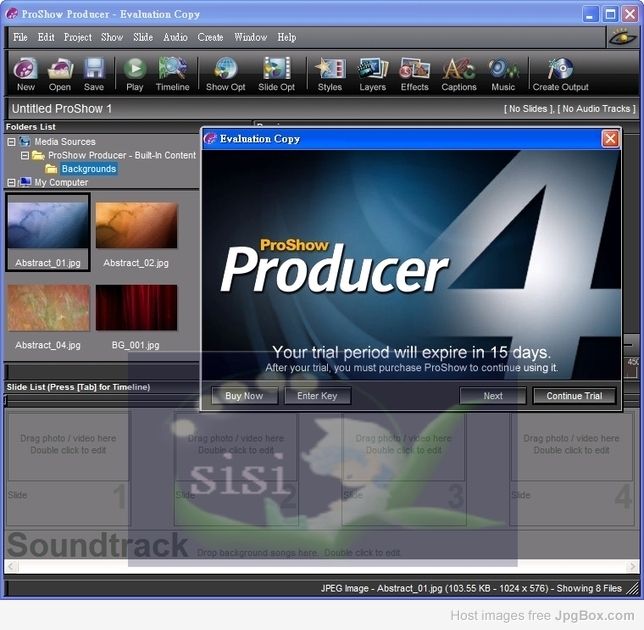Image resolution: width=644 pixels, height=630 pixels.
Task: Open the Slide menu
Action: pyautogui.click(x=143, y=37)
